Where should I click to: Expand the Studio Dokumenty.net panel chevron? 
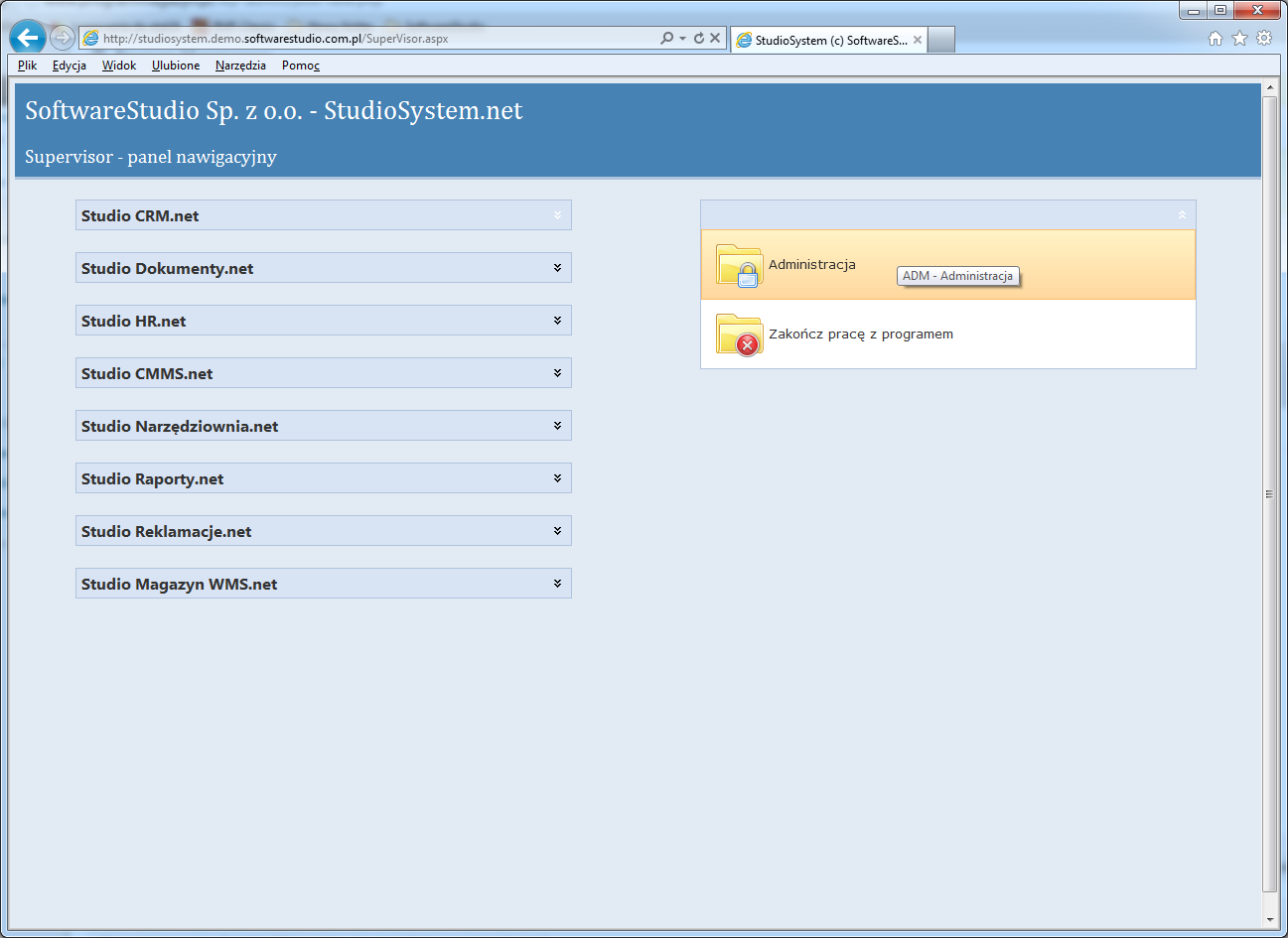click(557, 268)
